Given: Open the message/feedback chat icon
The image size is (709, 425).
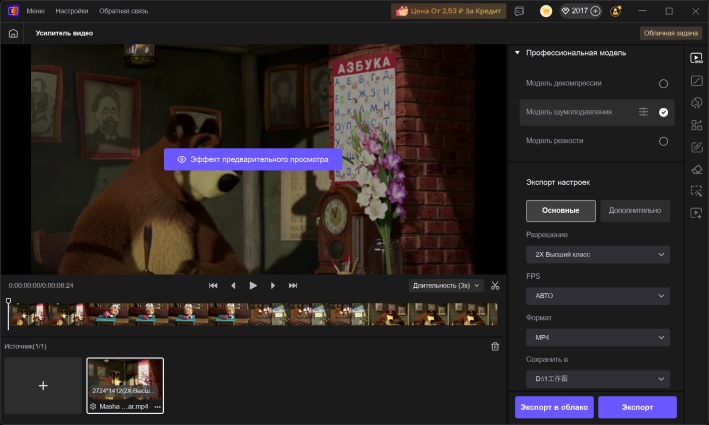Looking at the screenshot, I should (520, 11).
